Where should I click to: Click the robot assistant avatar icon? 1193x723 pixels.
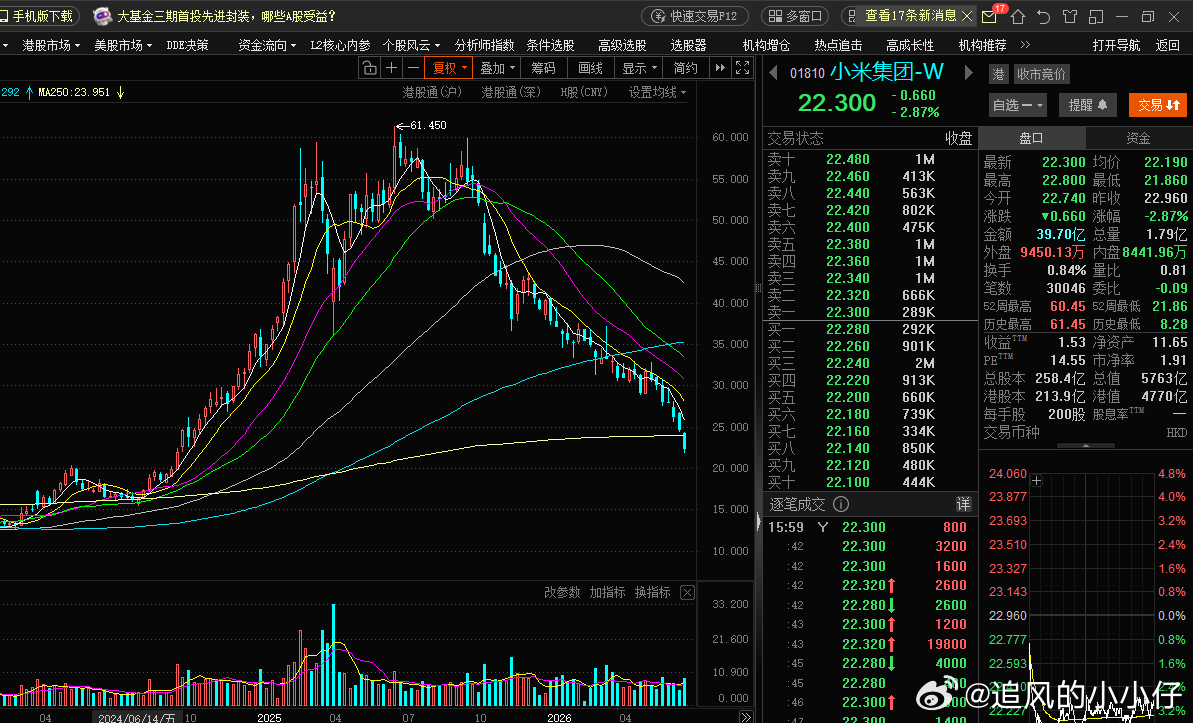click(103, 16)
